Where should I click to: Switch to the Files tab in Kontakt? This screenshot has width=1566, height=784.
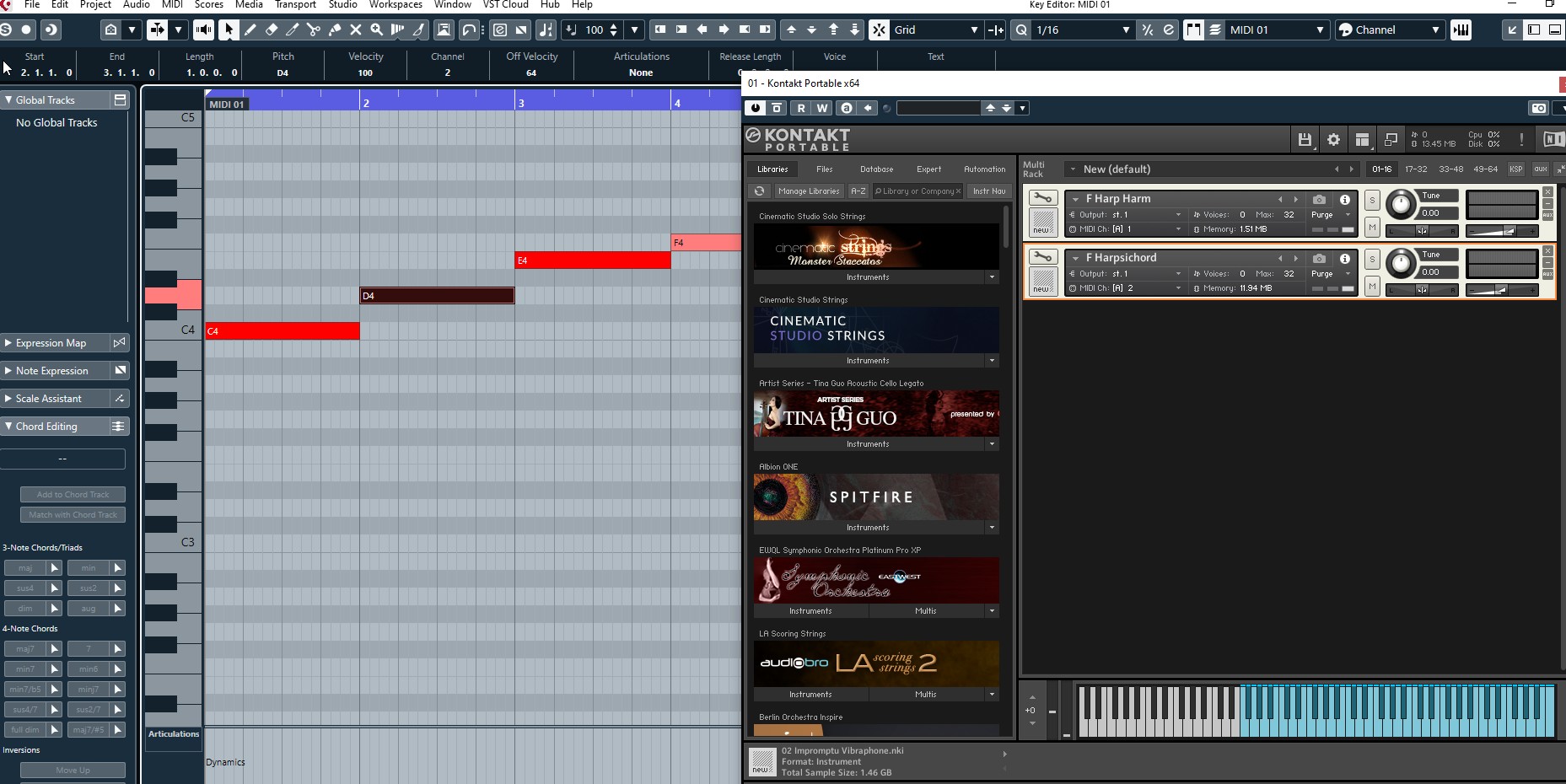point(825,169)
